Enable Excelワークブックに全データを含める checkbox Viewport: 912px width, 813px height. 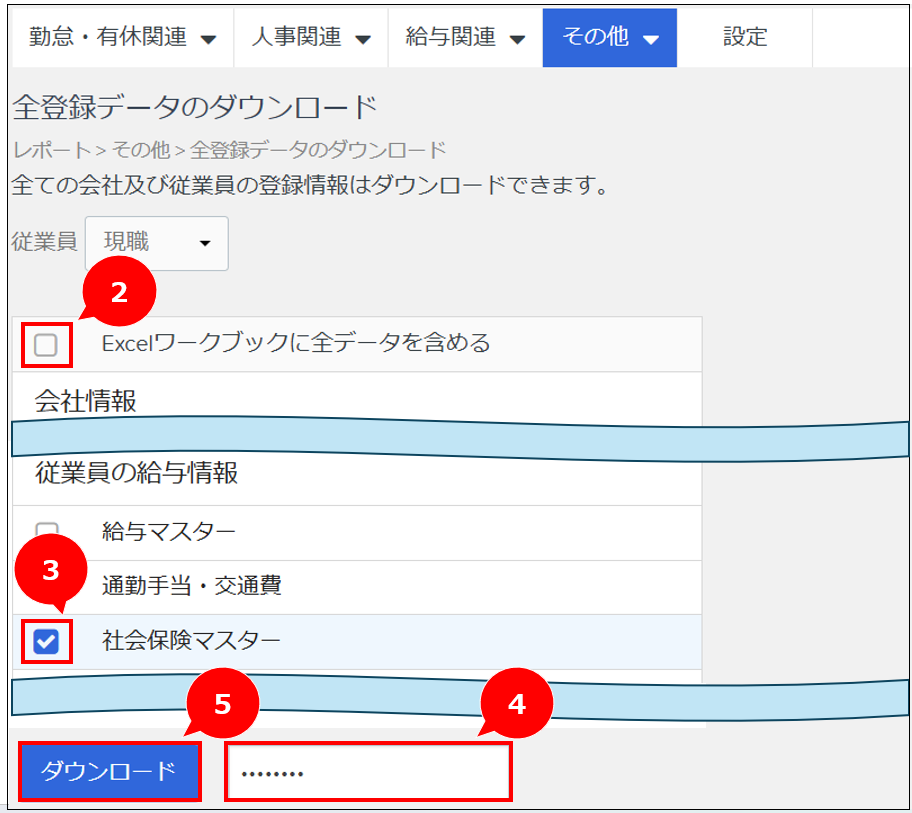[46, 345]
